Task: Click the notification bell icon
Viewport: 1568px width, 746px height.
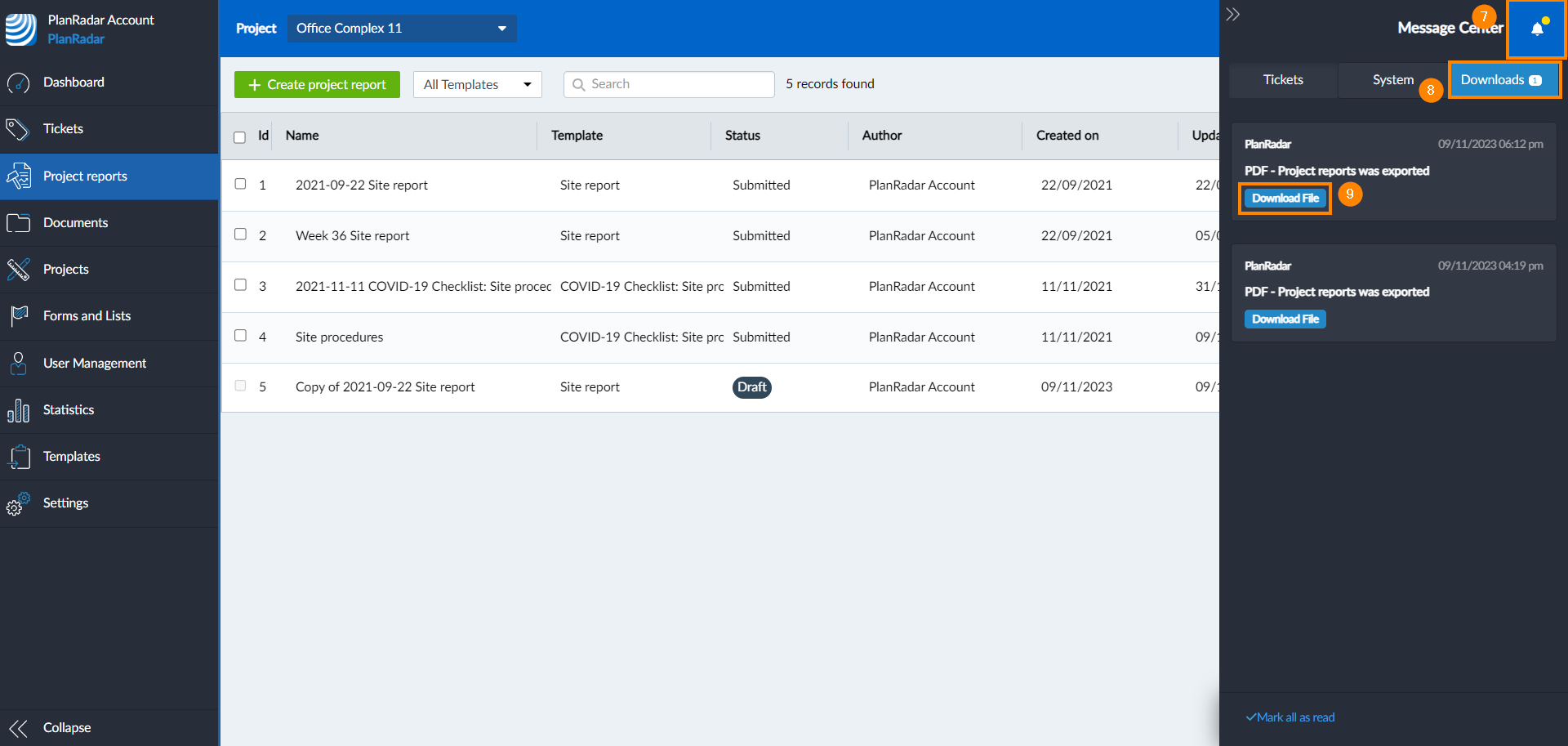Action: click(1536, 29)
